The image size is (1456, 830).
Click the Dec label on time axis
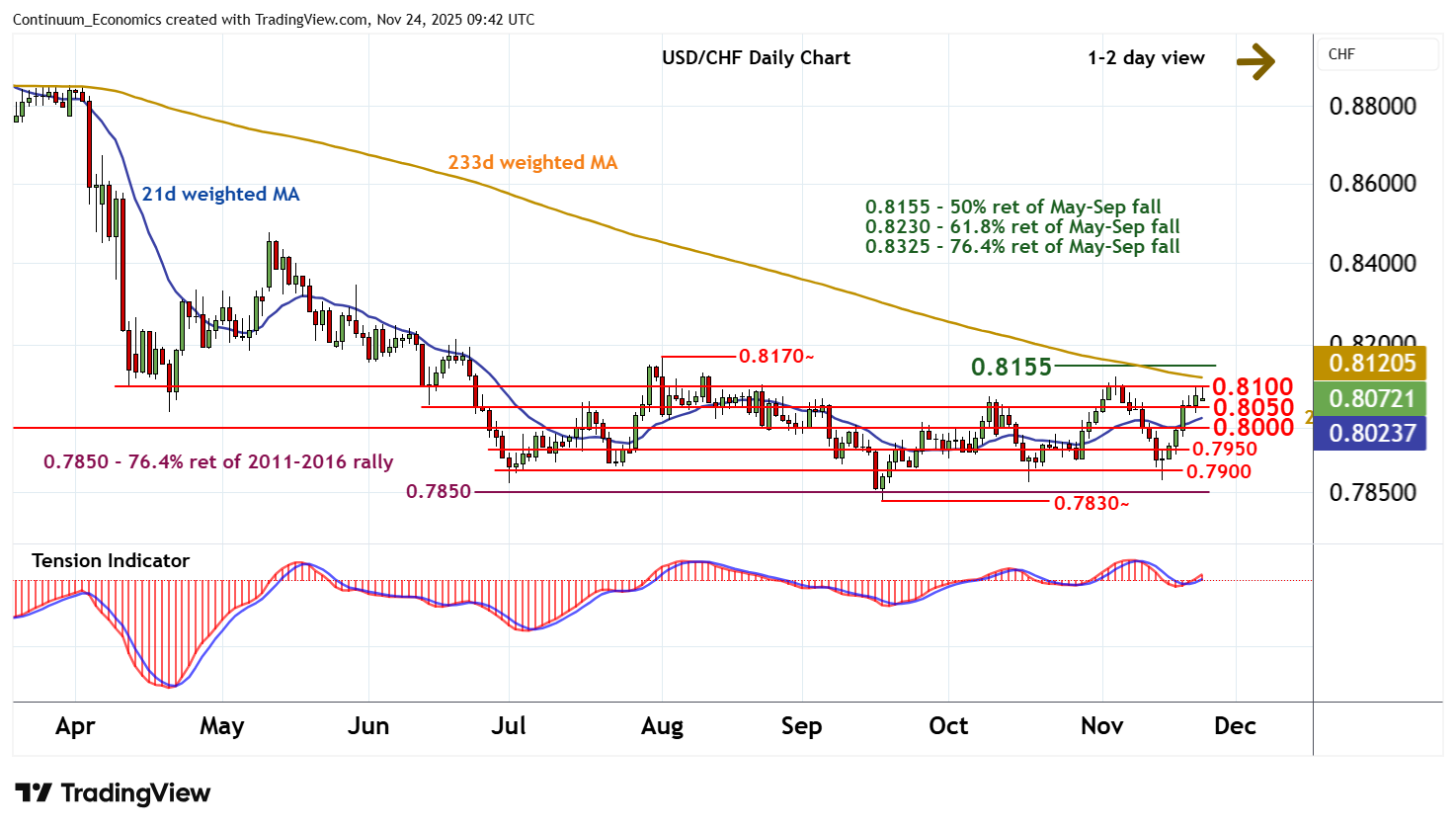pos(1235,726)
